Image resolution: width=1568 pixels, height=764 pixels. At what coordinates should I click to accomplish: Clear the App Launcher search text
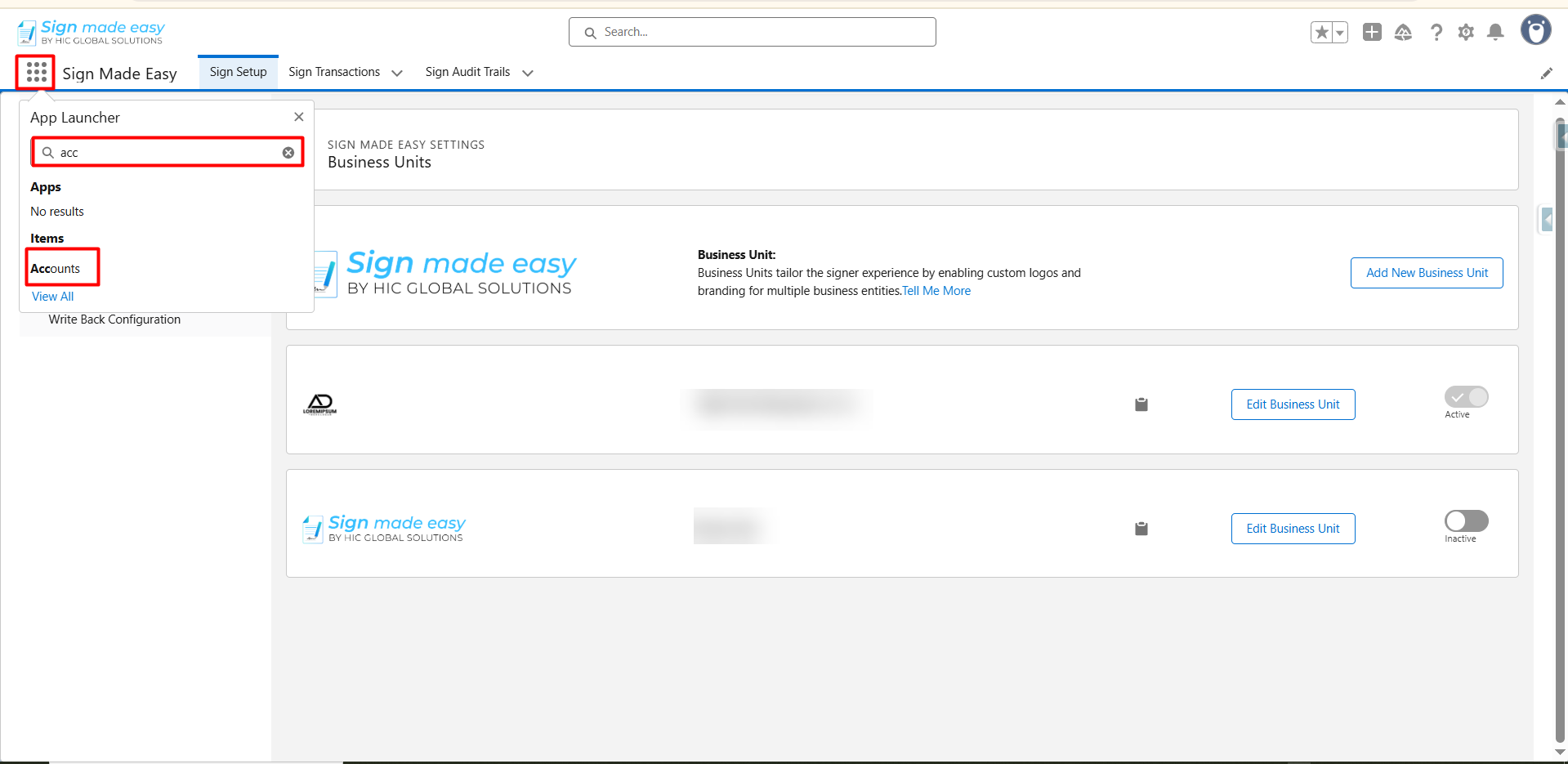click(288, 153)
